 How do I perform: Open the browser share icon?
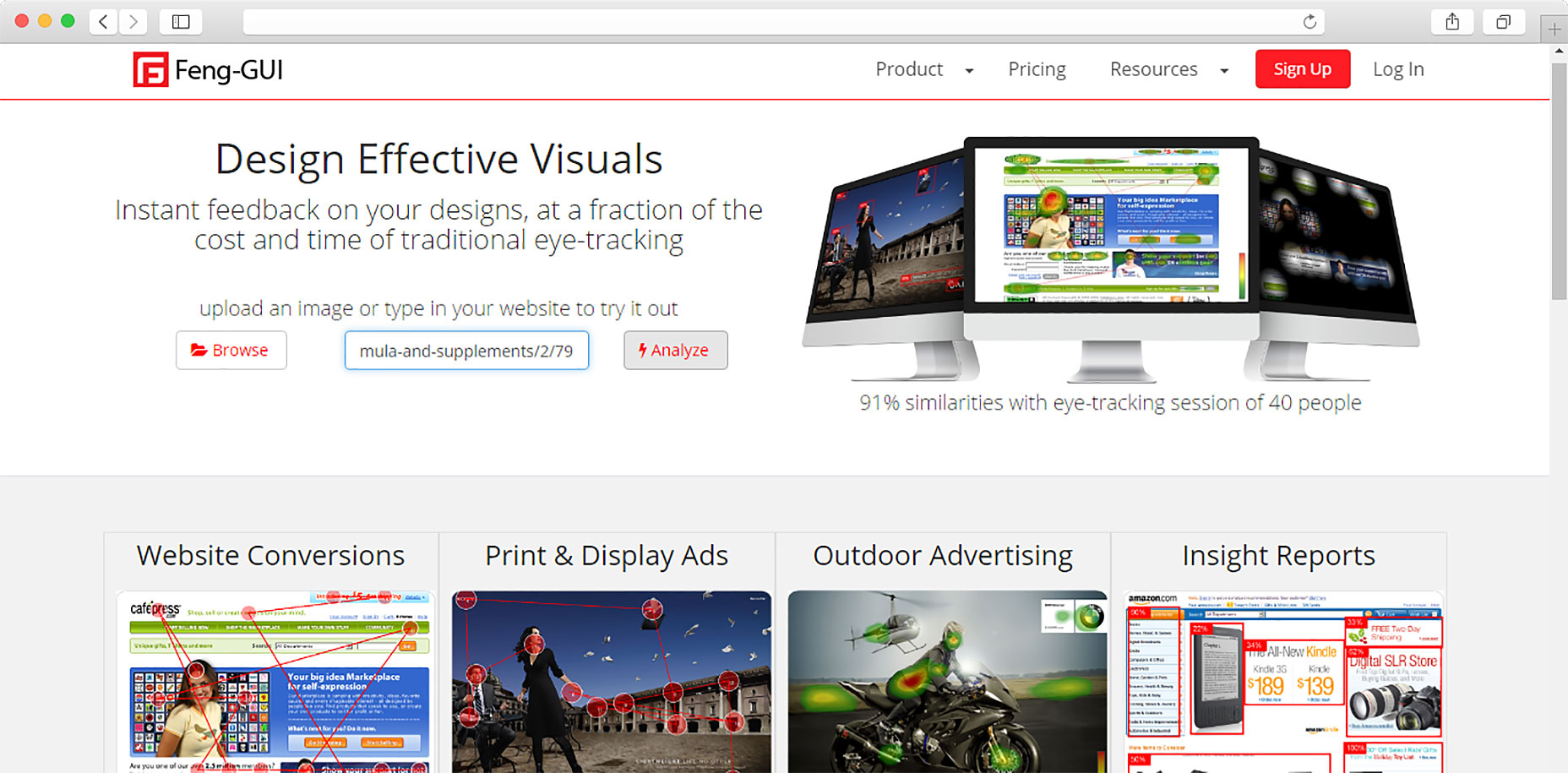pyautogui.click(x=1452, y=22)
